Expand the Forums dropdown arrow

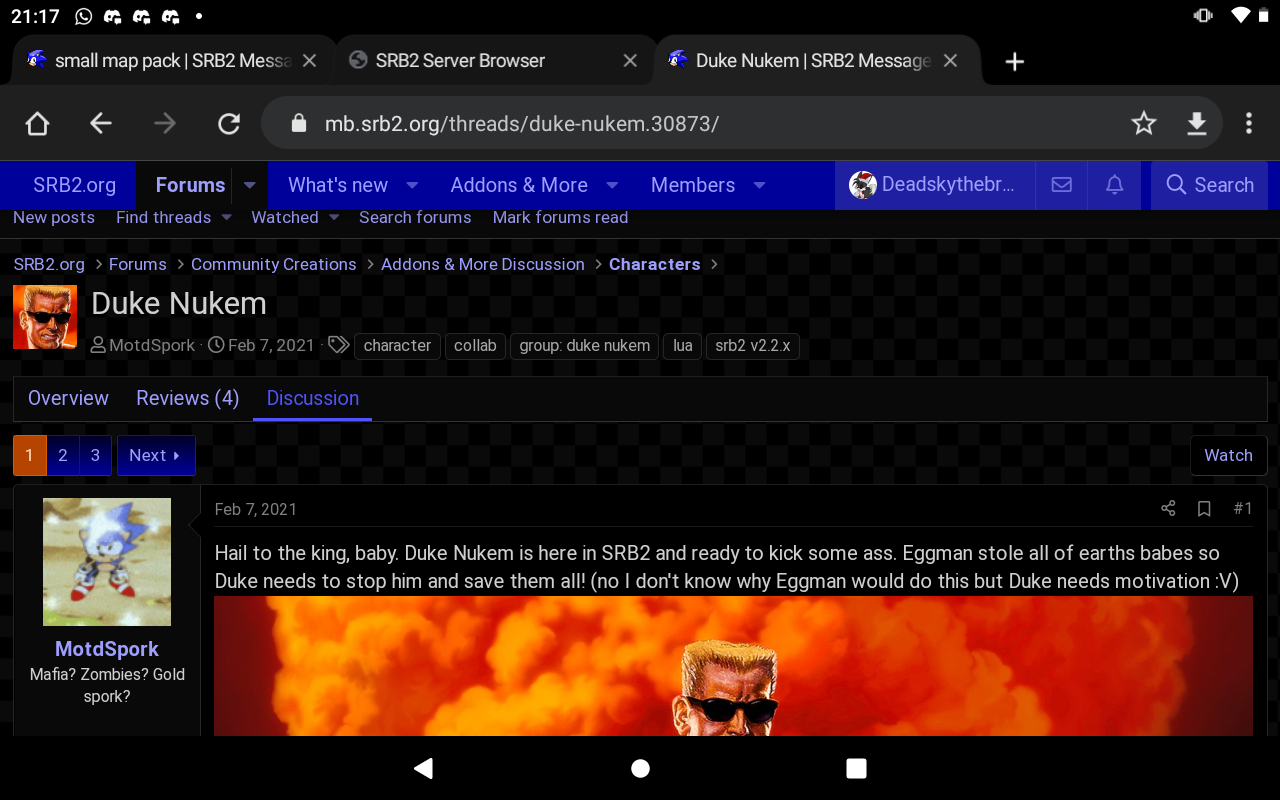point(250,185)
